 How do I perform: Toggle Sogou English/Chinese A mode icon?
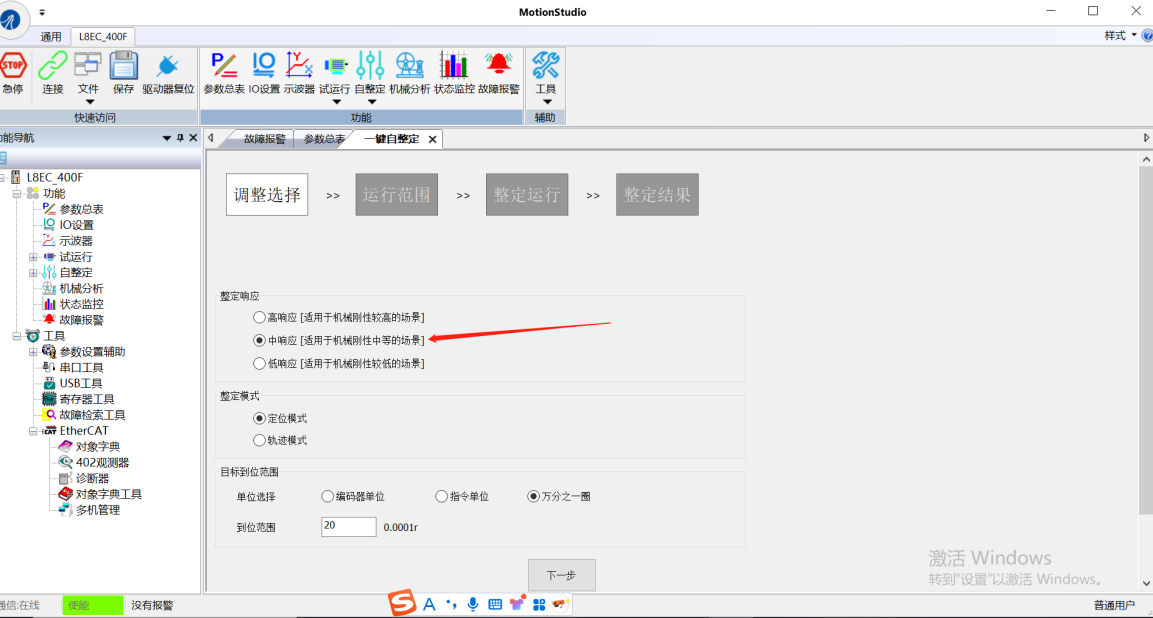[x=429, y=604]
